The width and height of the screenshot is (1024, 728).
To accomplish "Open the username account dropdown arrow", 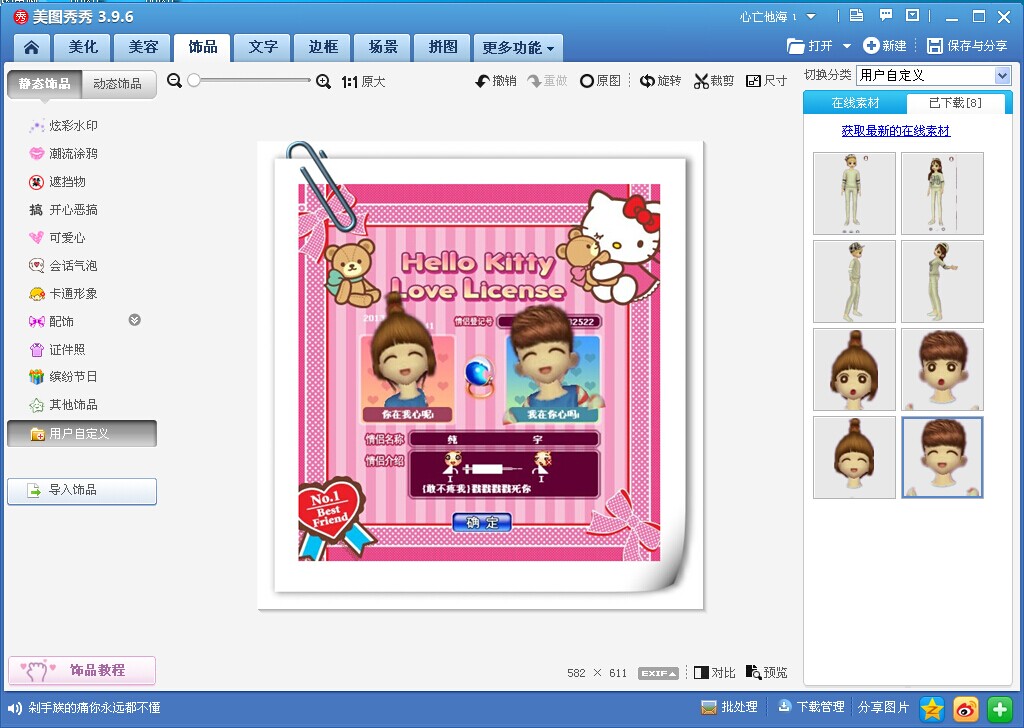I will click(x=811, y=16).
